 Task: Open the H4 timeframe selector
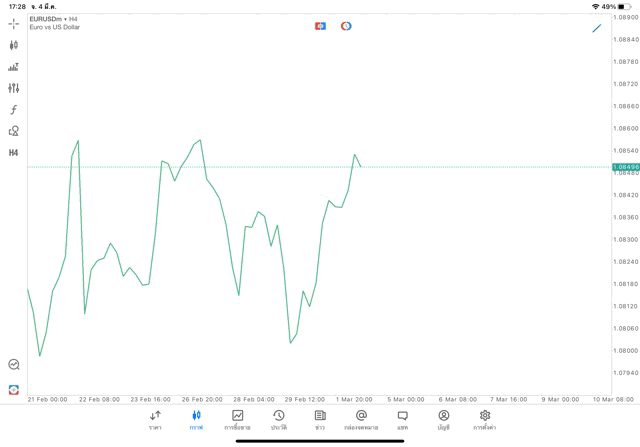[13, 153]
